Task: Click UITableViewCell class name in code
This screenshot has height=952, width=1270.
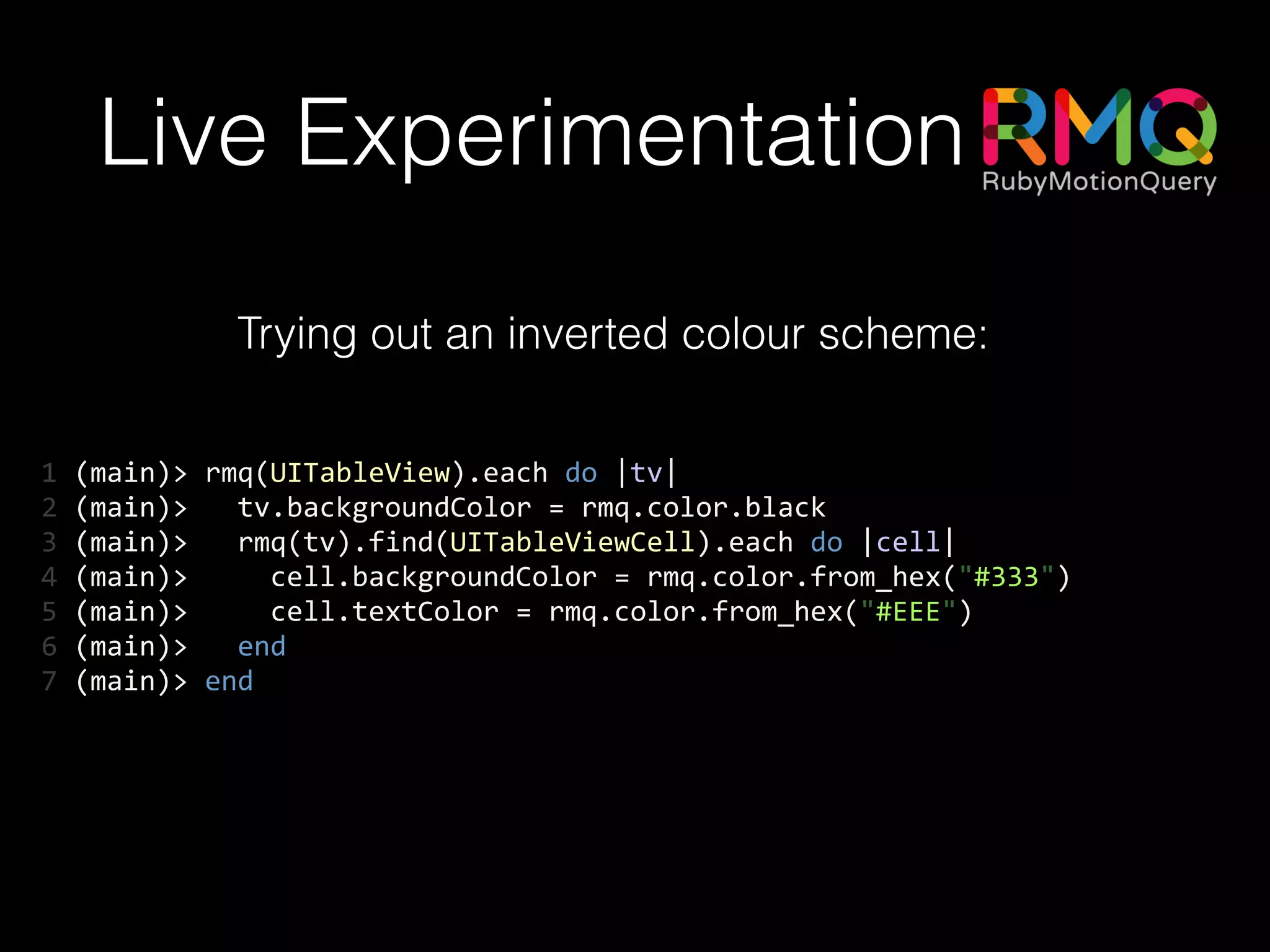Action: click(x=572, y=543)
